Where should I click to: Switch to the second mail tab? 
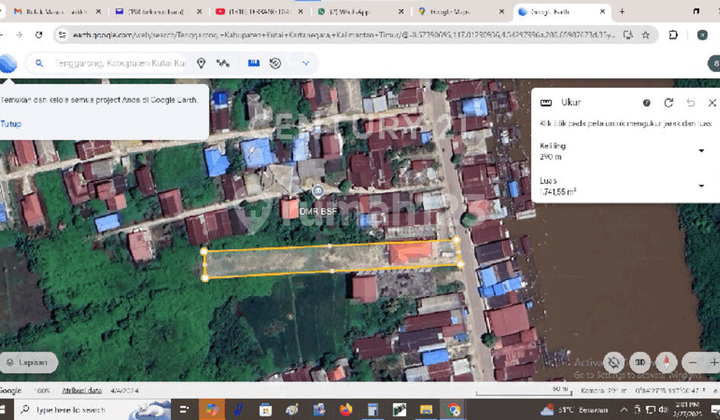coord(158,11)
